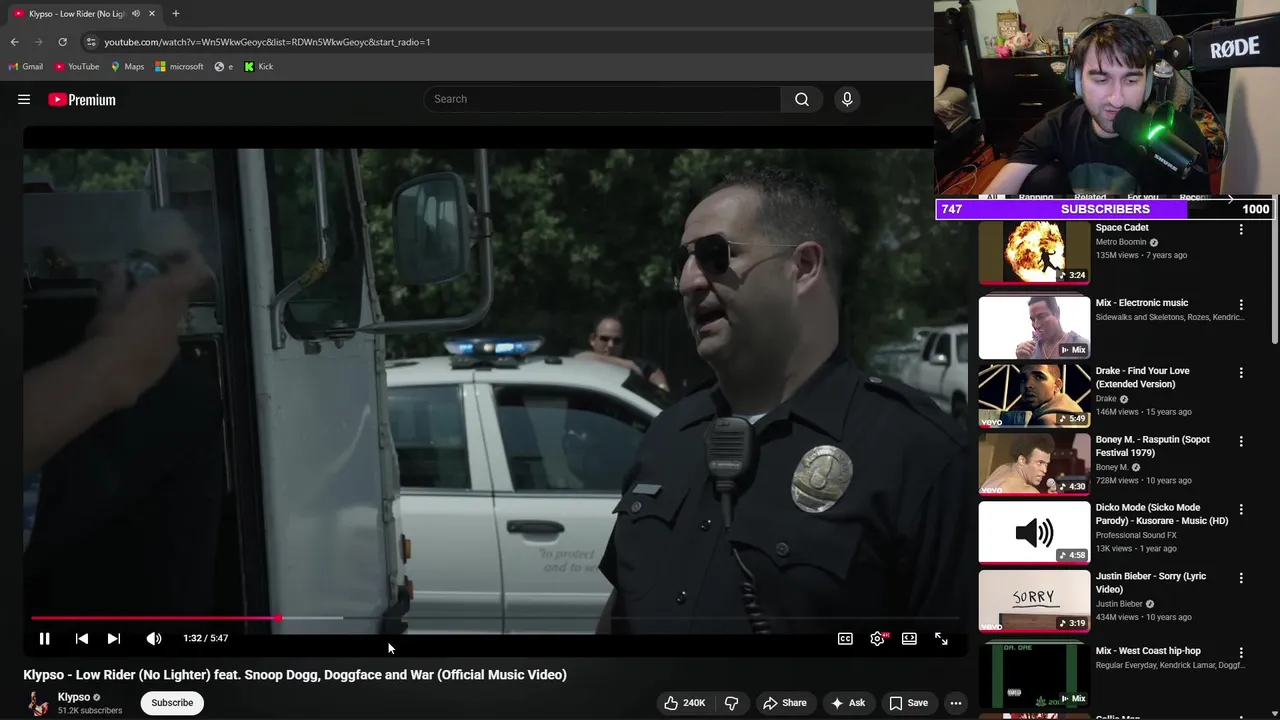Go to YouTube Premium home logo
The height and width of the screenshot is (720, 1280).
tap(82, 99)
